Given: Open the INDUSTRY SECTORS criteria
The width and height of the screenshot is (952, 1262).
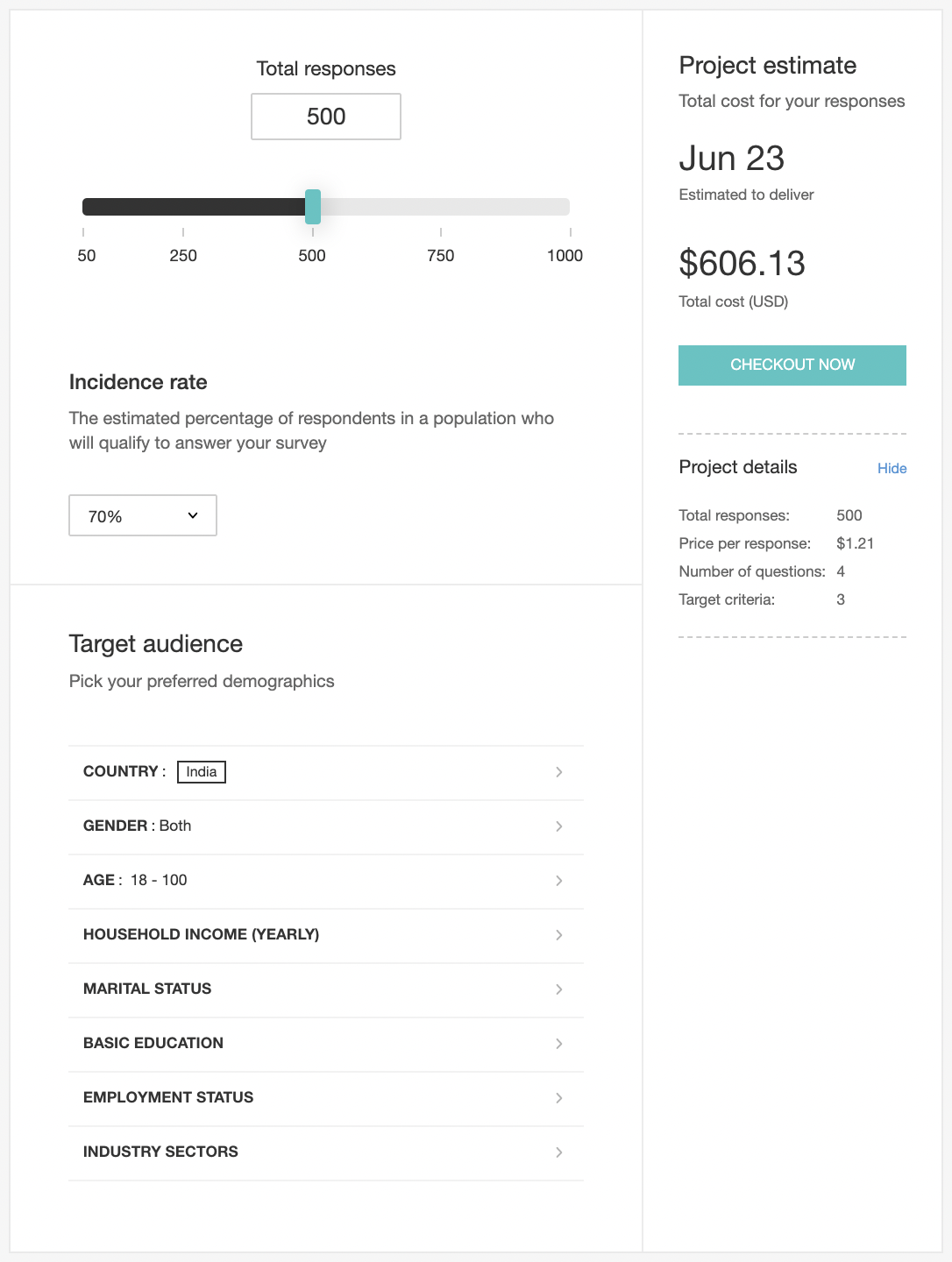Looking at the screenshot, I should 160,1152.
